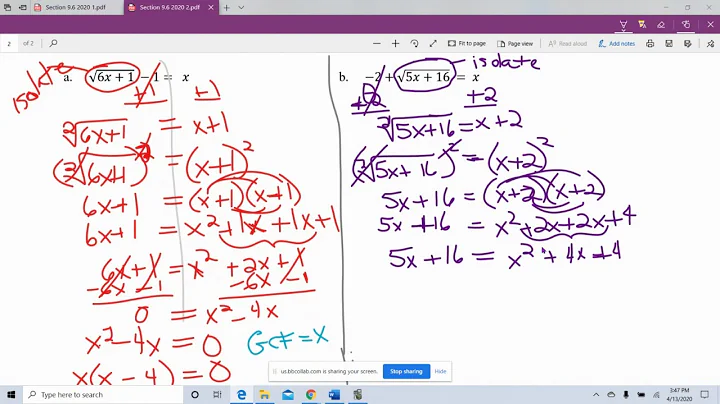The height and width of the screenshot is (404, 720).
Task: Hide the screen sharing notification
Action: [440, 371]
